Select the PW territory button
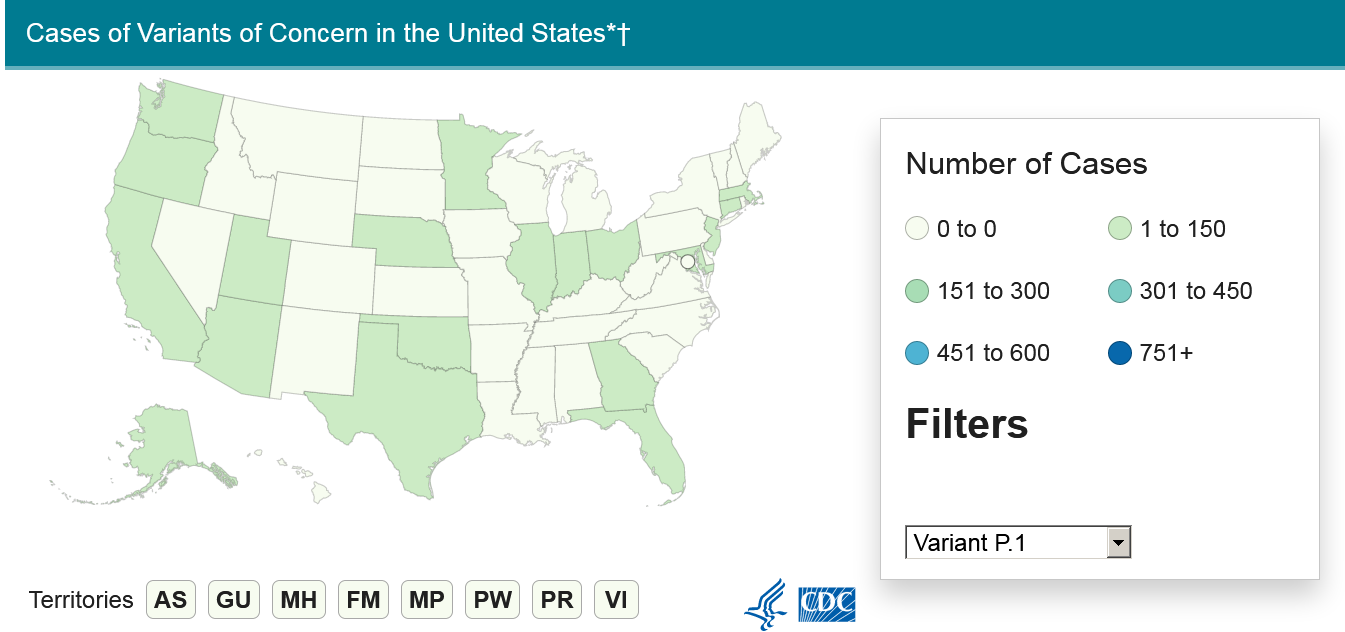 (492, 600)
